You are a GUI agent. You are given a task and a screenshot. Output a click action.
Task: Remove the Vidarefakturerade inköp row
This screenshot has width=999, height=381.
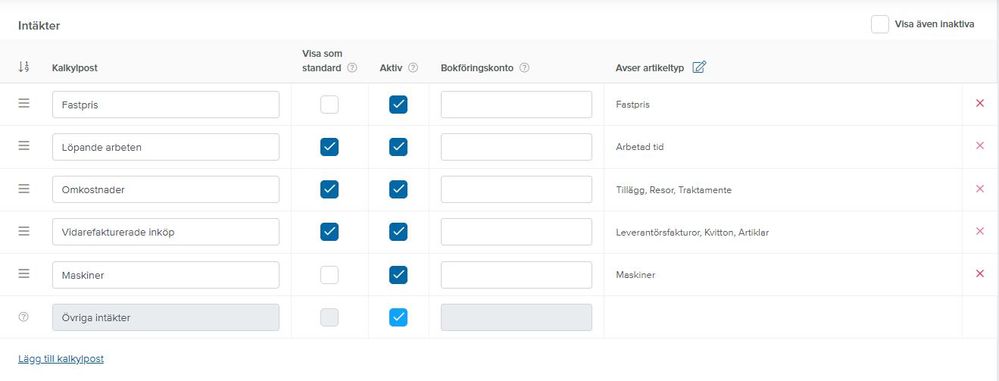[x=980, y=232]
